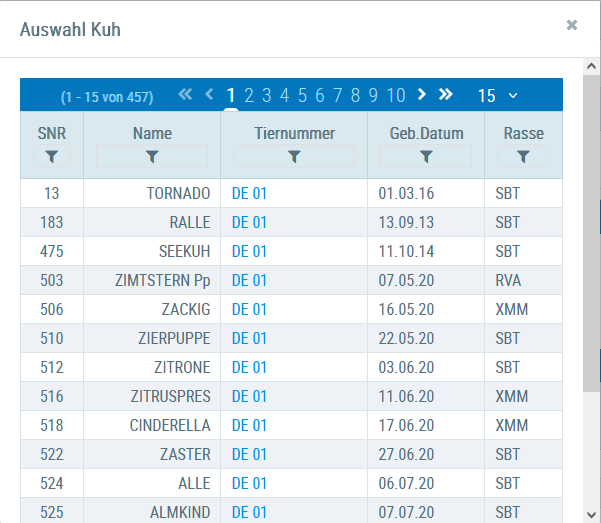The height and width of the screenshot is (523, 601).
Task: Open the Name column filter
Action: [x=152, y=157]
